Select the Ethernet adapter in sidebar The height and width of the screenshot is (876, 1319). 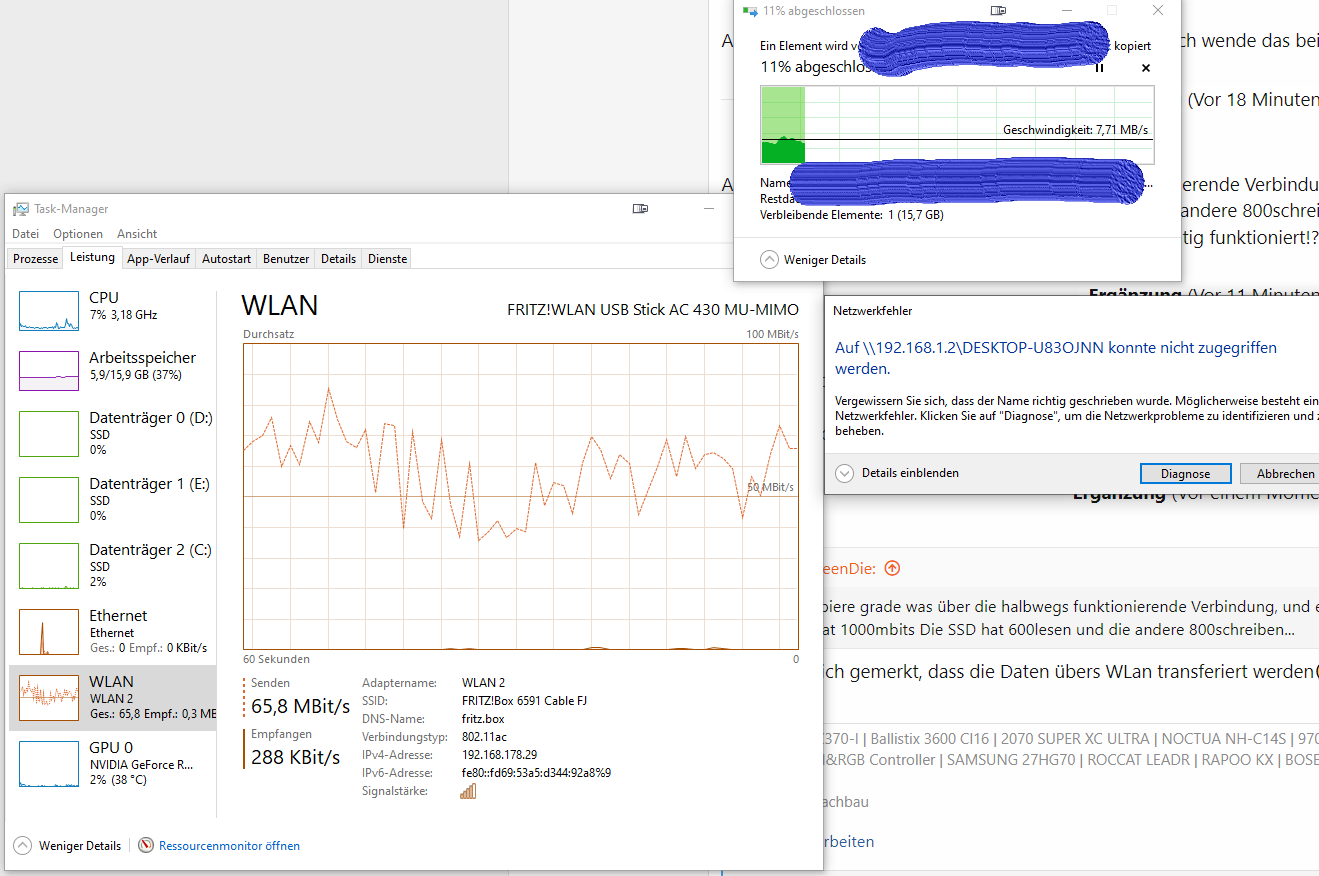click(113, 630)
